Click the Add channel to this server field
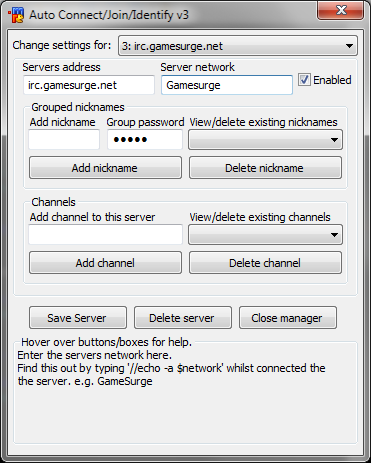 click(x=105, y=234)
